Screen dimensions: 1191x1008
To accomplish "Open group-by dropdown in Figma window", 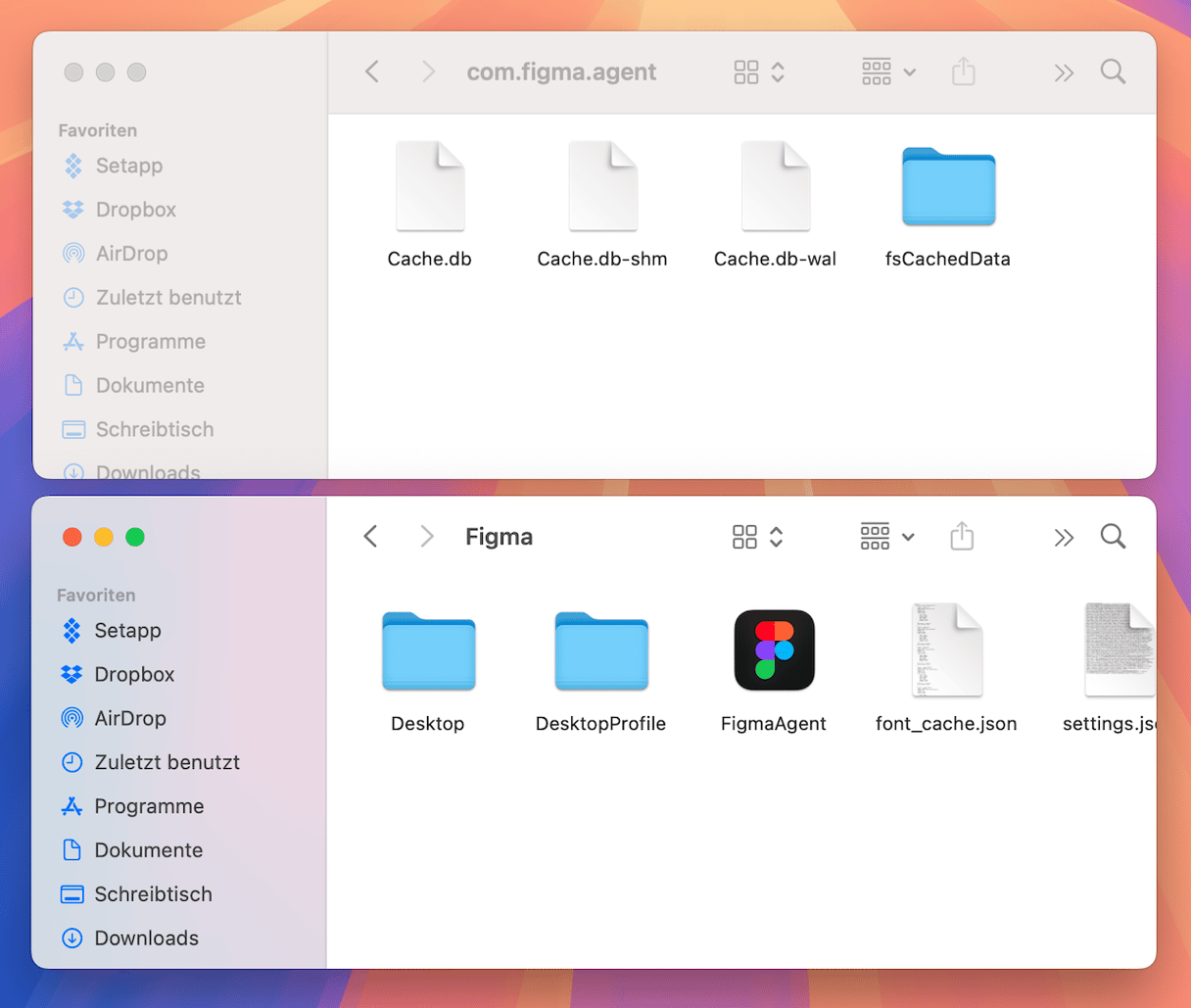I will pos(887,537).
